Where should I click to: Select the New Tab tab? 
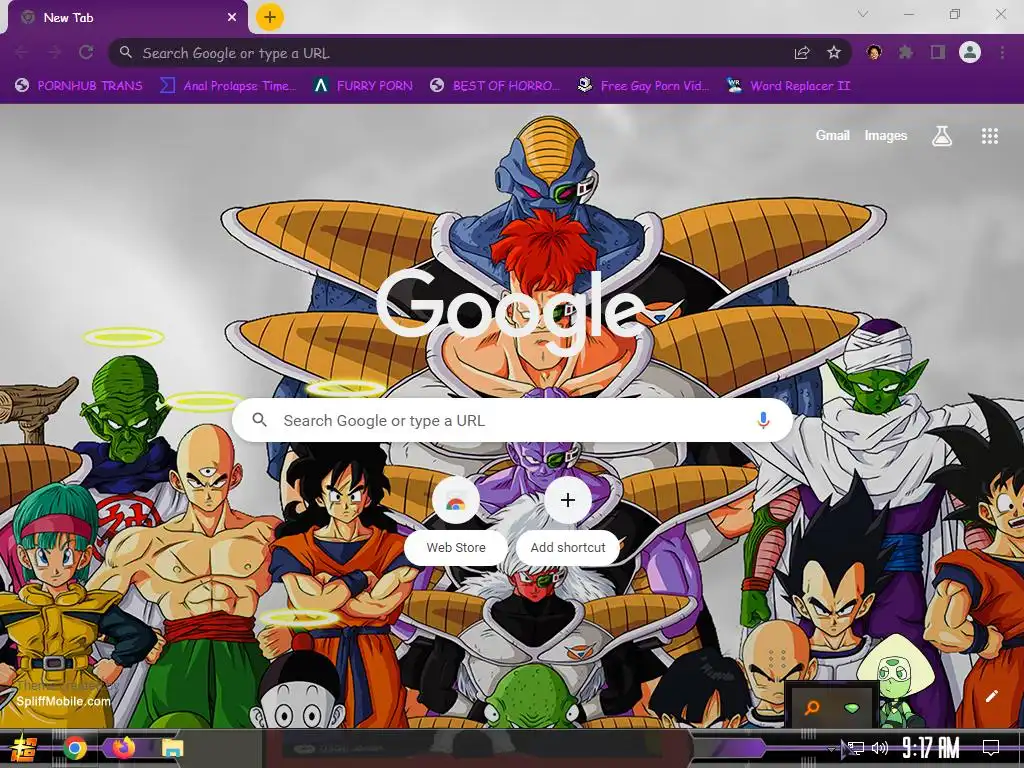[128, 18]
